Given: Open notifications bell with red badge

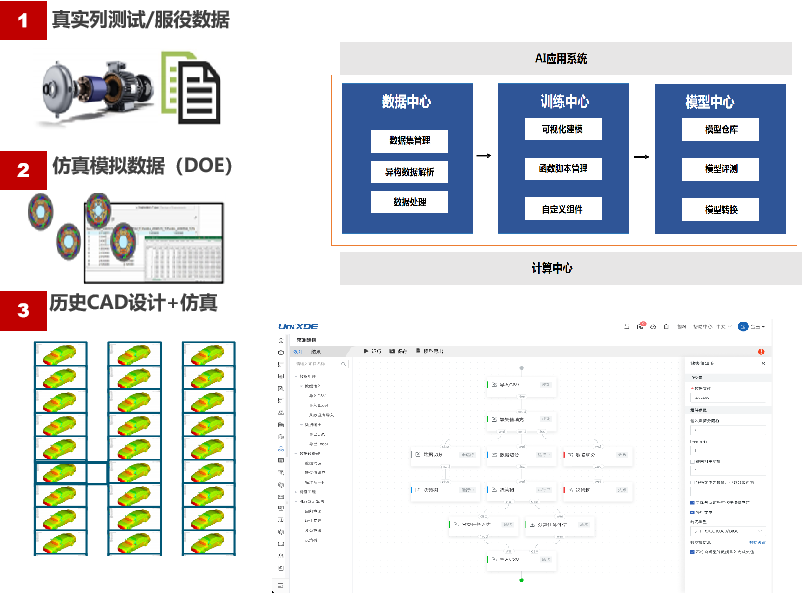Looking at the screenshot, I should [x=640, y=326].
